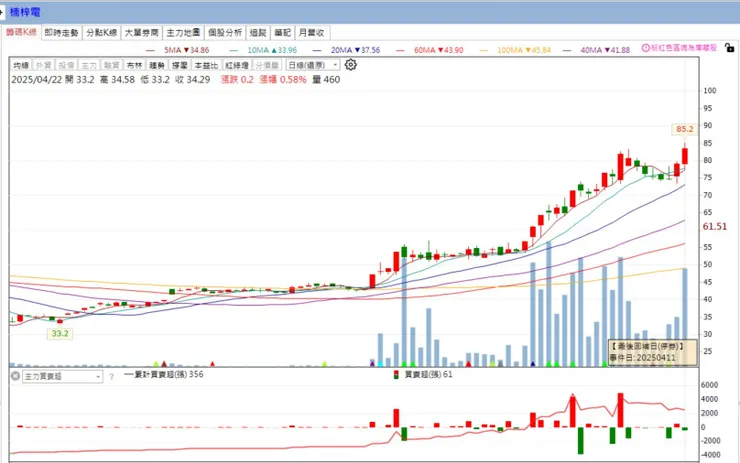Switch to the 籤記 tab
740x463 pixels.
(x=282, y=33)
